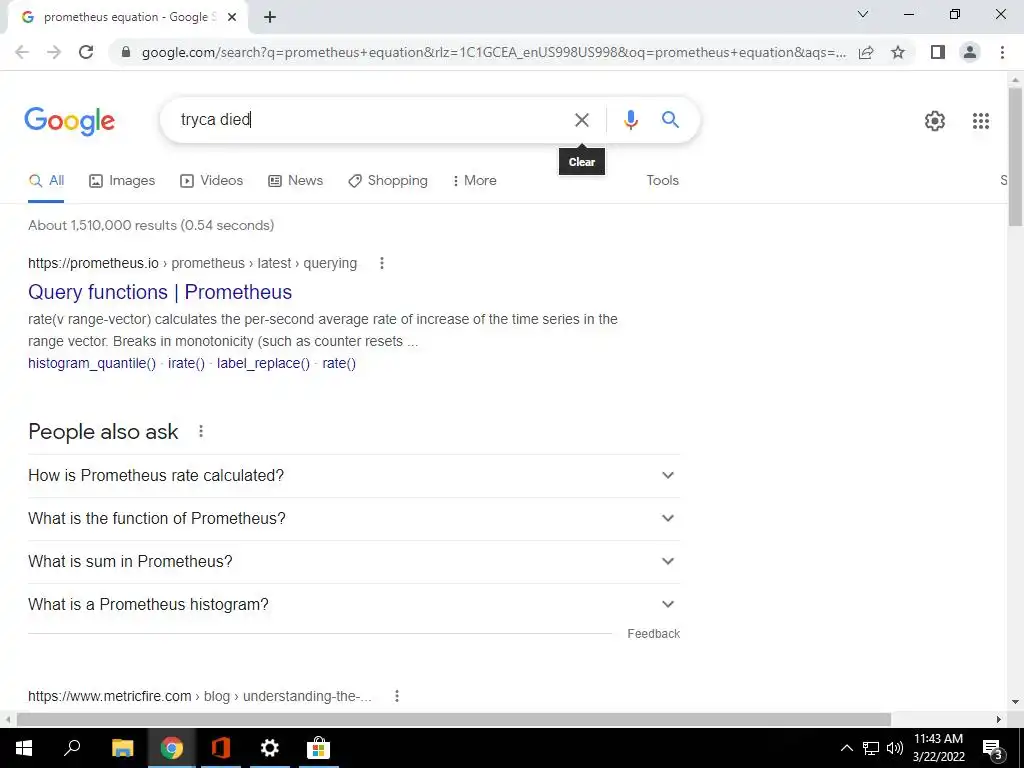Image resolution: width=1024 pixels, height=768 pixels.
Task: Select the All results tab
Action: pos(46,181)
